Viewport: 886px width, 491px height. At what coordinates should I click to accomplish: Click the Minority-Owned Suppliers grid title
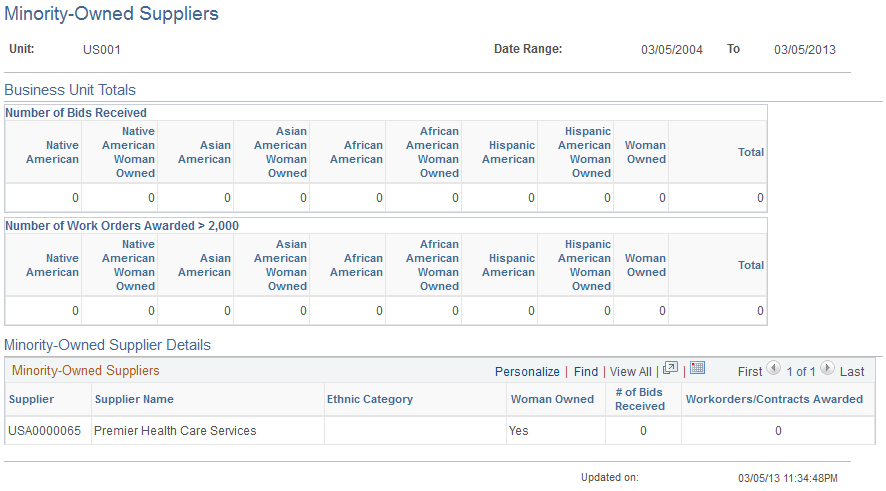pos(86,371)
